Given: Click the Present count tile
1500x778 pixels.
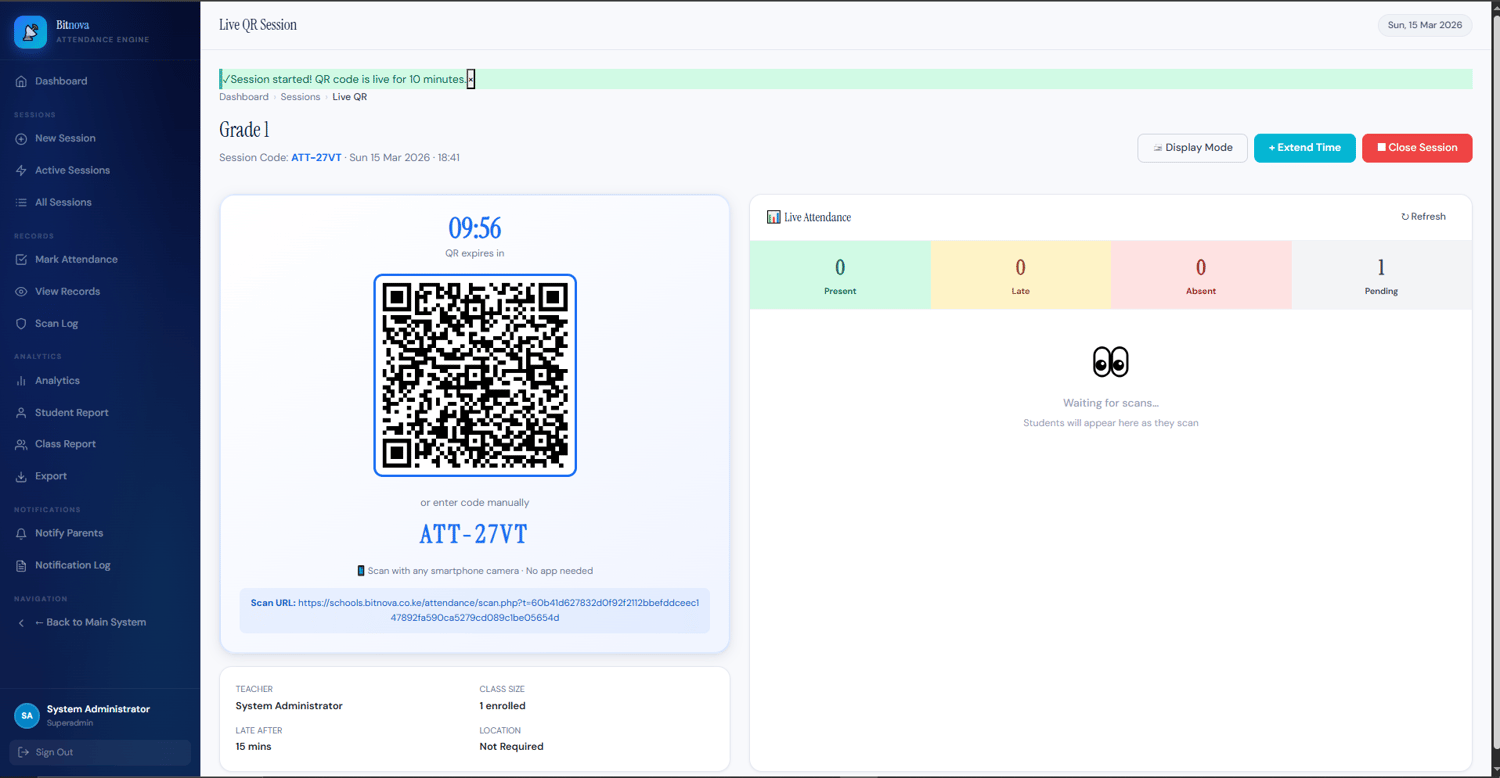Looking at the screenshot, I should point(840,275).
